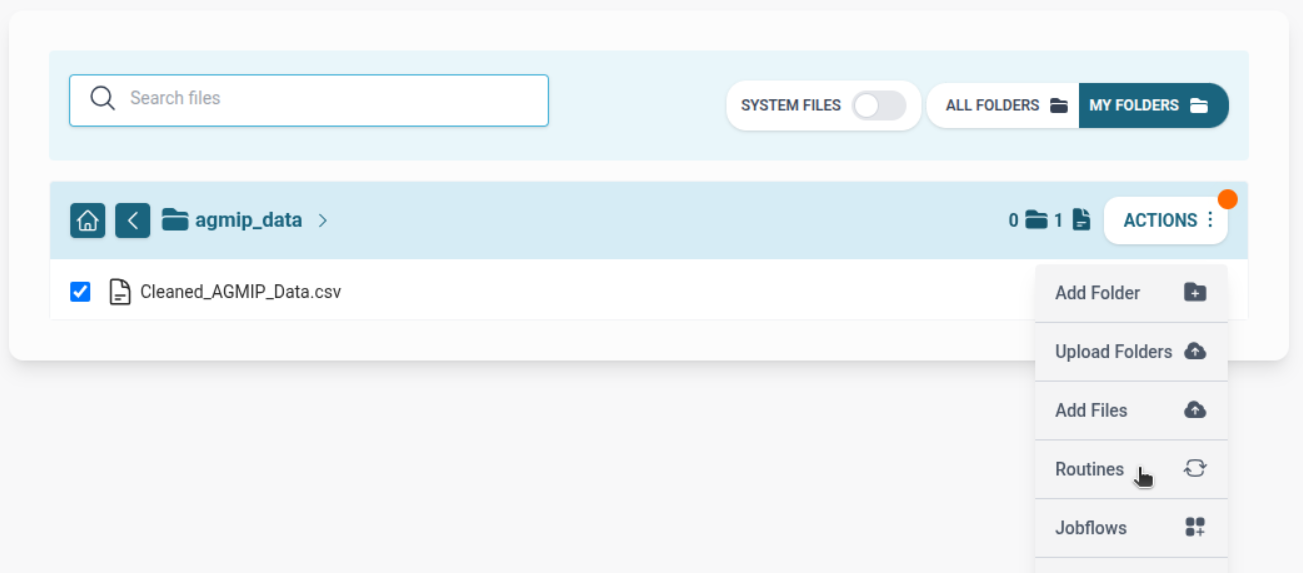
Task: Toggle the System Files switch
Action: (x=879, y=105)
